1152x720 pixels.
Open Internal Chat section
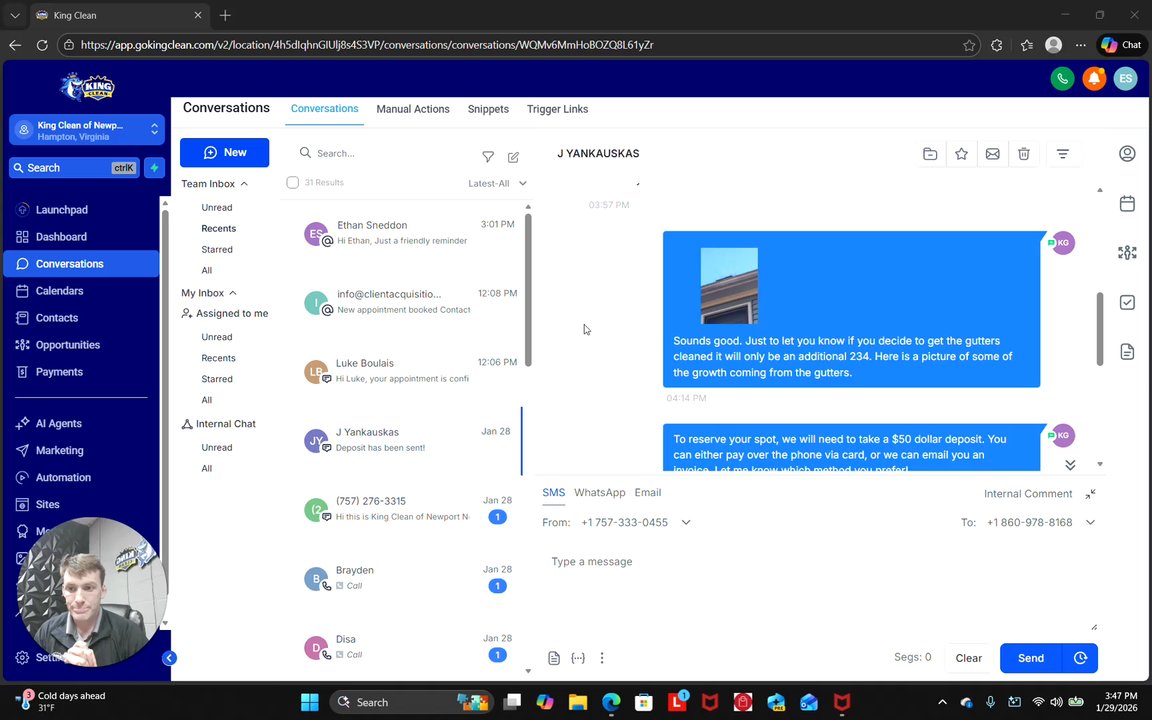point(219,424)
